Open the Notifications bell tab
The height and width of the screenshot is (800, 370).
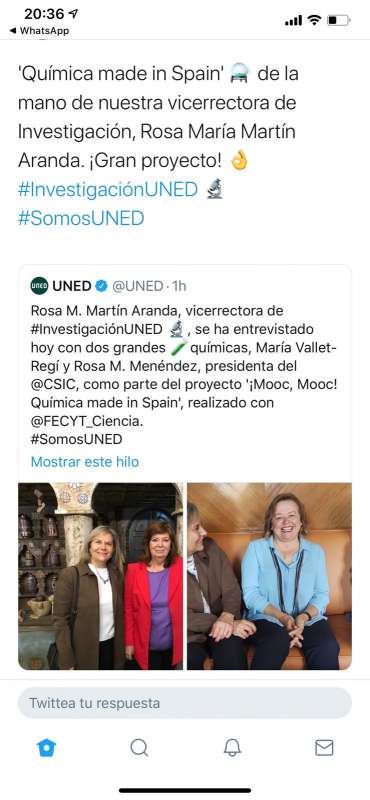pos(232,747)
